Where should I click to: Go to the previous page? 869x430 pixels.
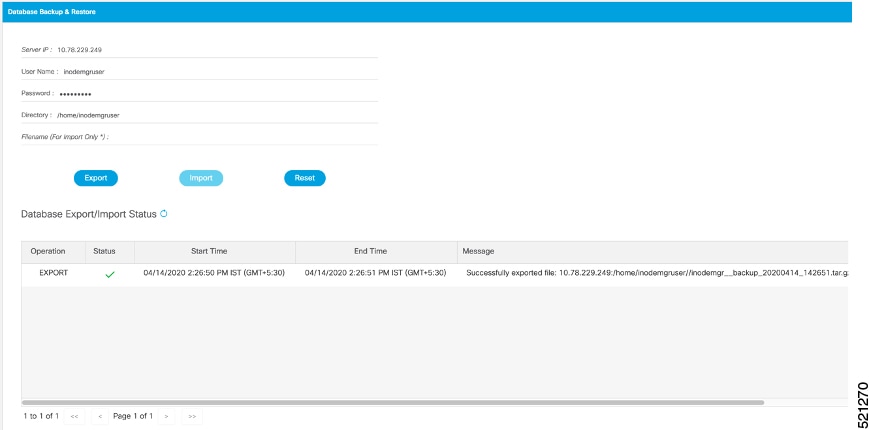100,416
